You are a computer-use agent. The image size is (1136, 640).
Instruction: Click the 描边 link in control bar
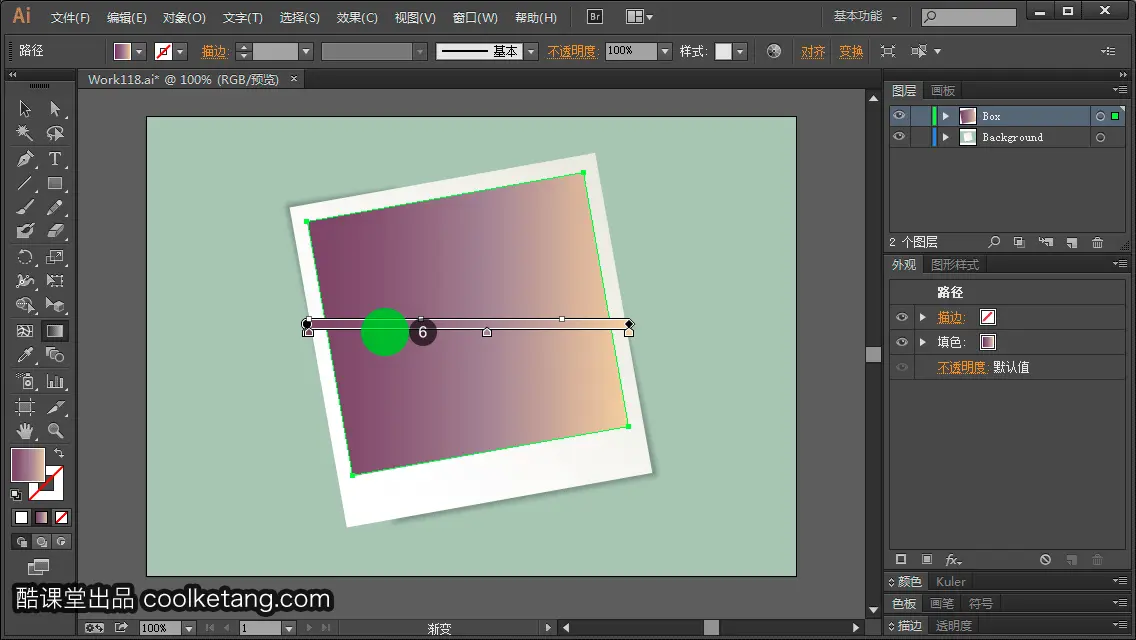coord(214,51)
